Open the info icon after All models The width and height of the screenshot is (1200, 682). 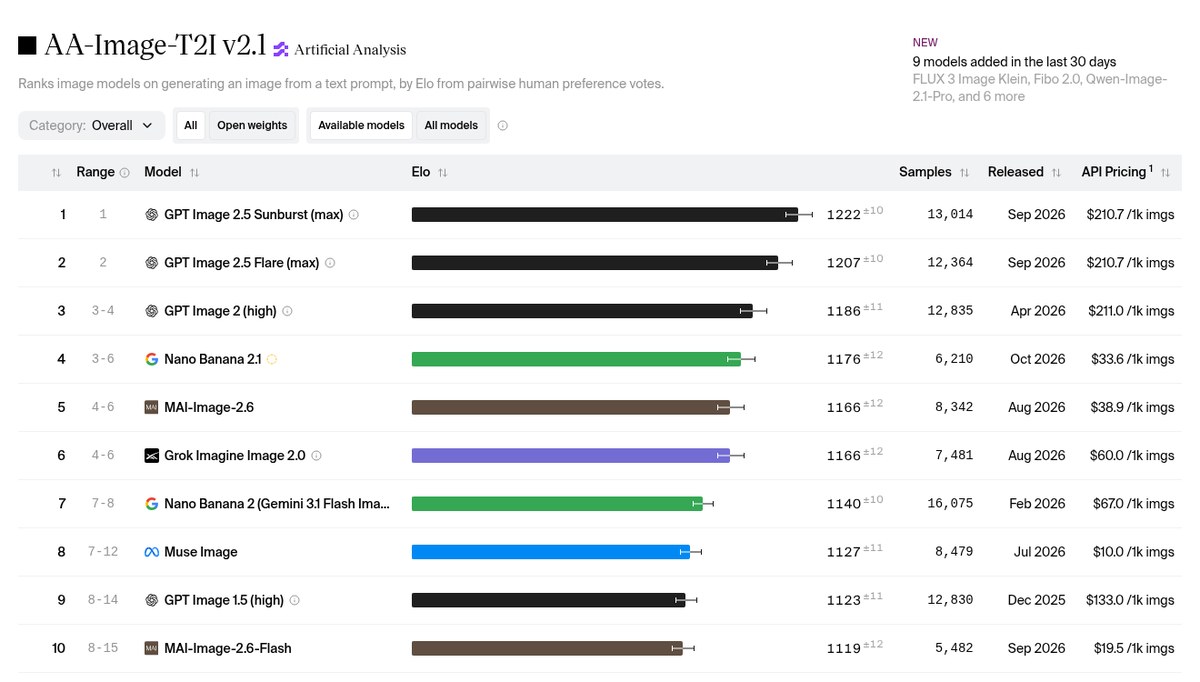click(502, 126)
